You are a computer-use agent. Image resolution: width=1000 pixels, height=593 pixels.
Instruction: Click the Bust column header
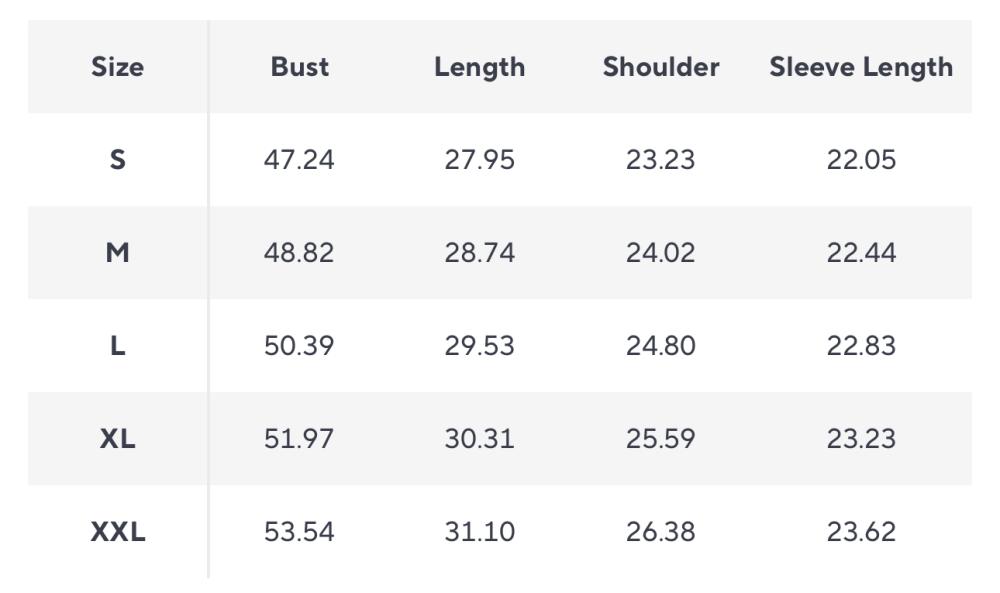coord(300,67)
